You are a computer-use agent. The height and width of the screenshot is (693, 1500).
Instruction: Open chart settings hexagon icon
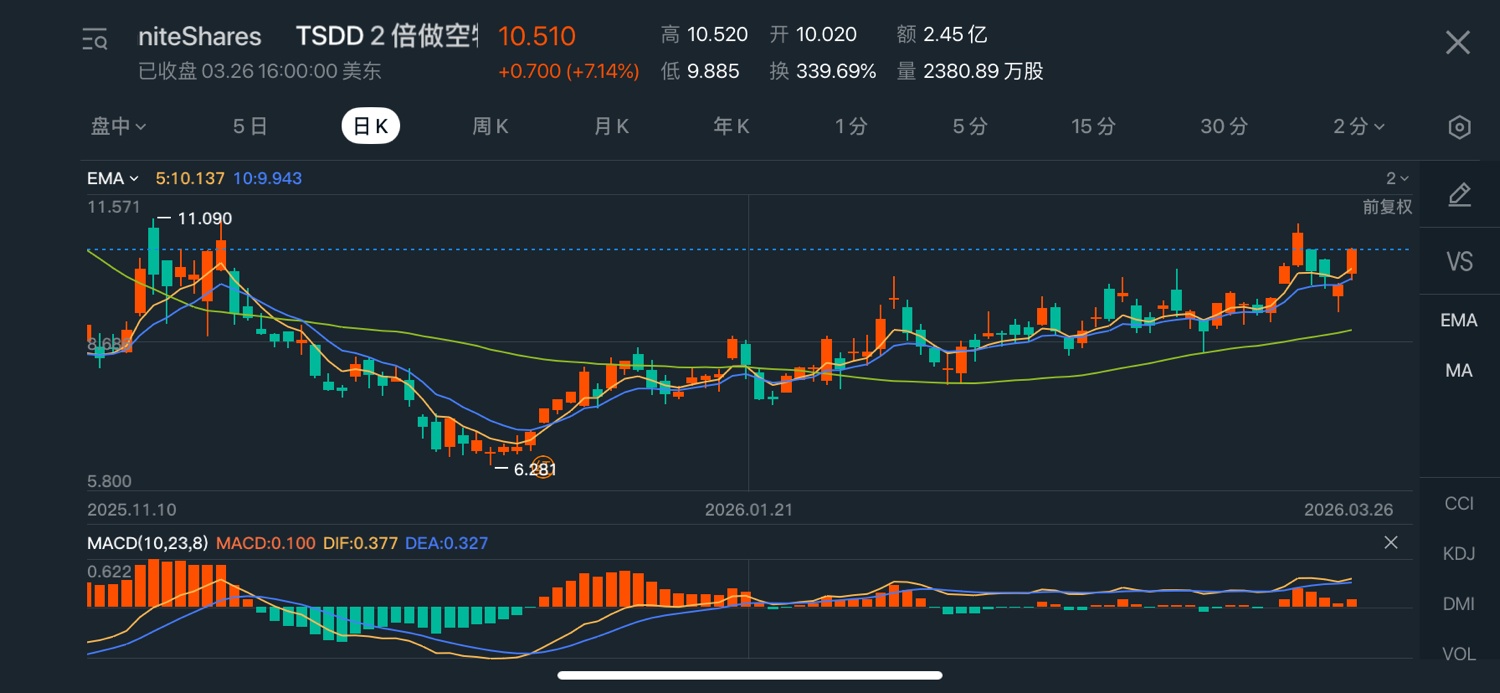(x=1459, y=127)
